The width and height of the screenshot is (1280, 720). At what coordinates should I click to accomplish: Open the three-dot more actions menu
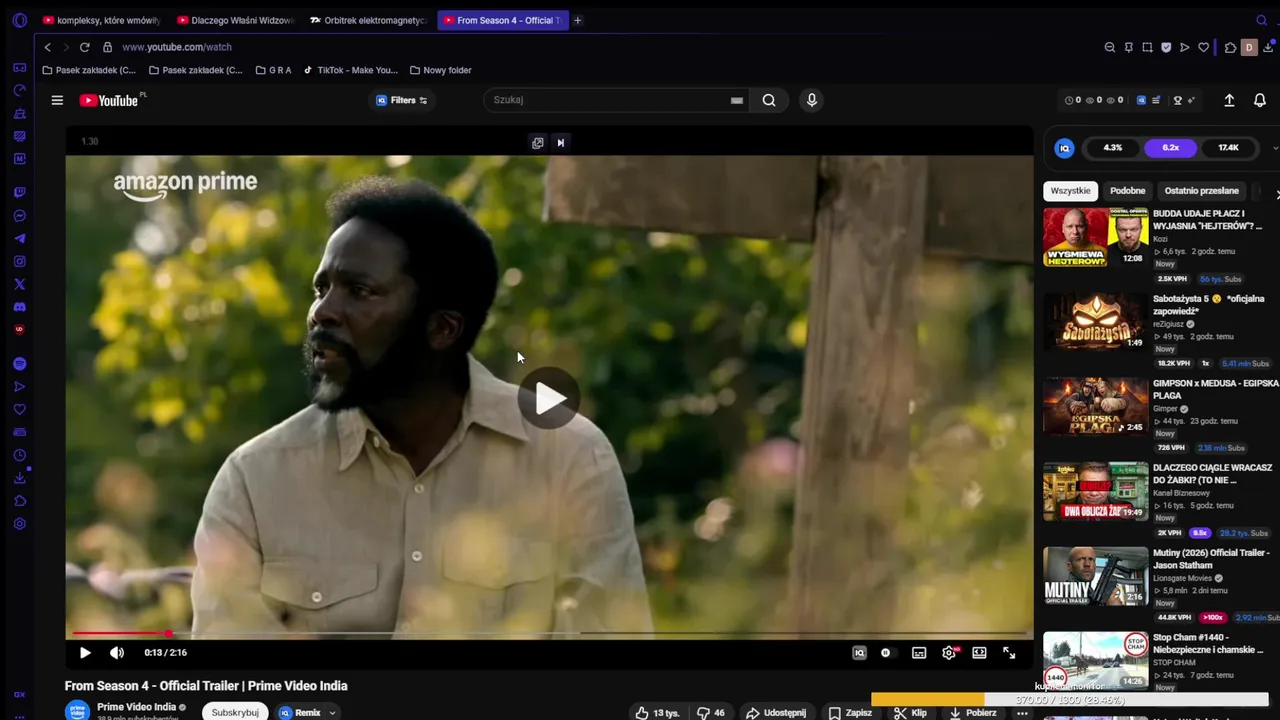(x=1022, y=713)
